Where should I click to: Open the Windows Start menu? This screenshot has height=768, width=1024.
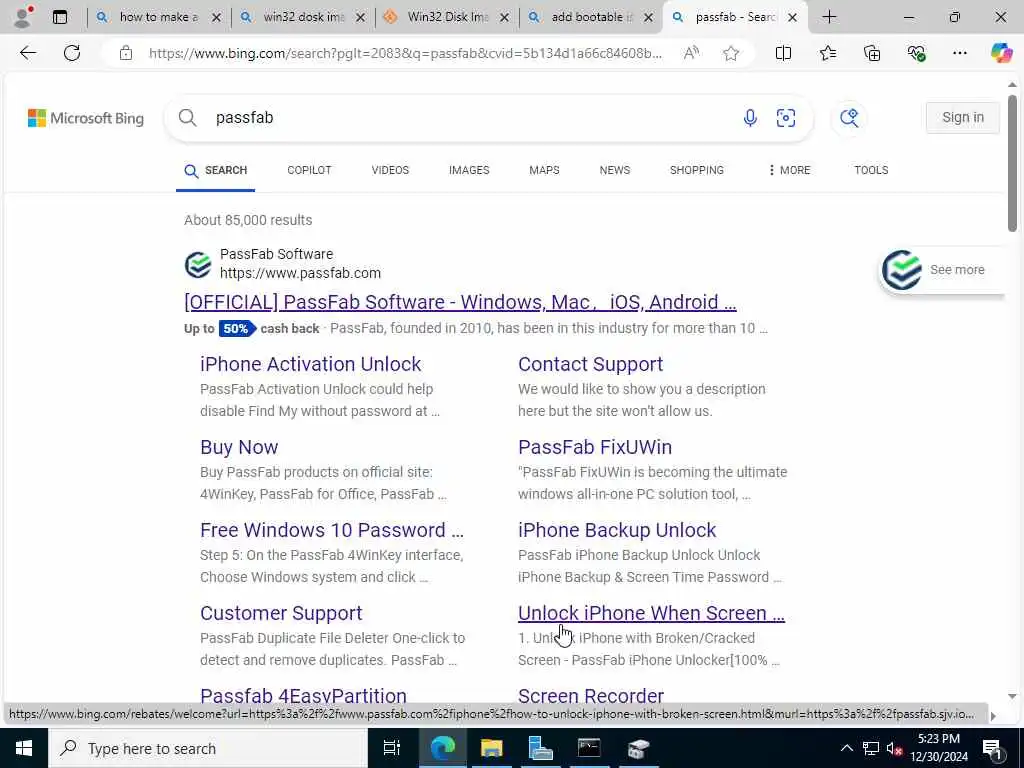[x=24, y=748]
